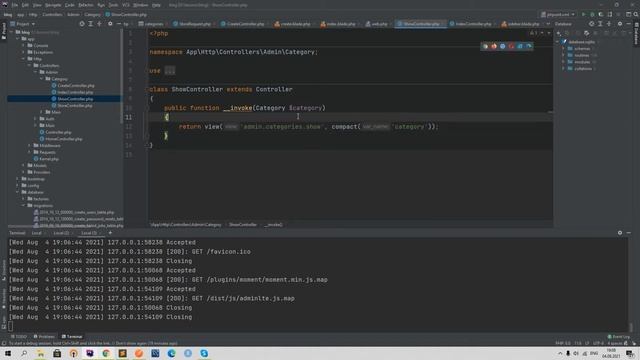Open Chrome from the taskbar
The height and width of the screenshot is (360, 640).
106,353
